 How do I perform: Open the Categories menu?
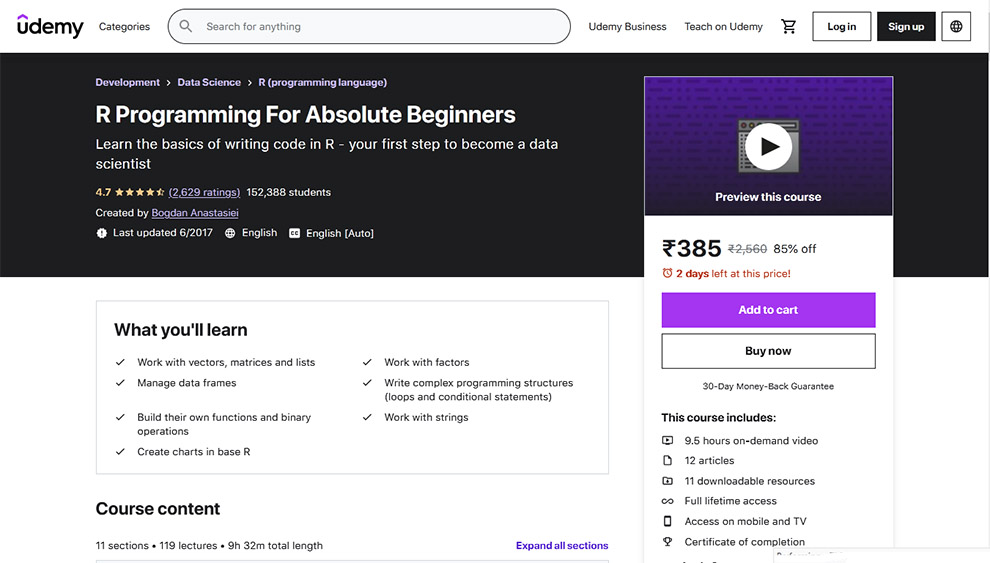124,27
